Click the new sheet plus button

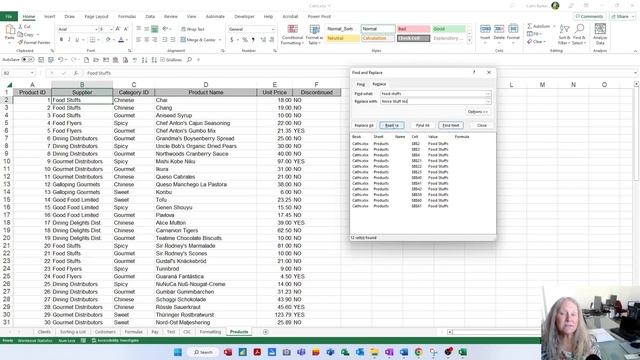265,332
